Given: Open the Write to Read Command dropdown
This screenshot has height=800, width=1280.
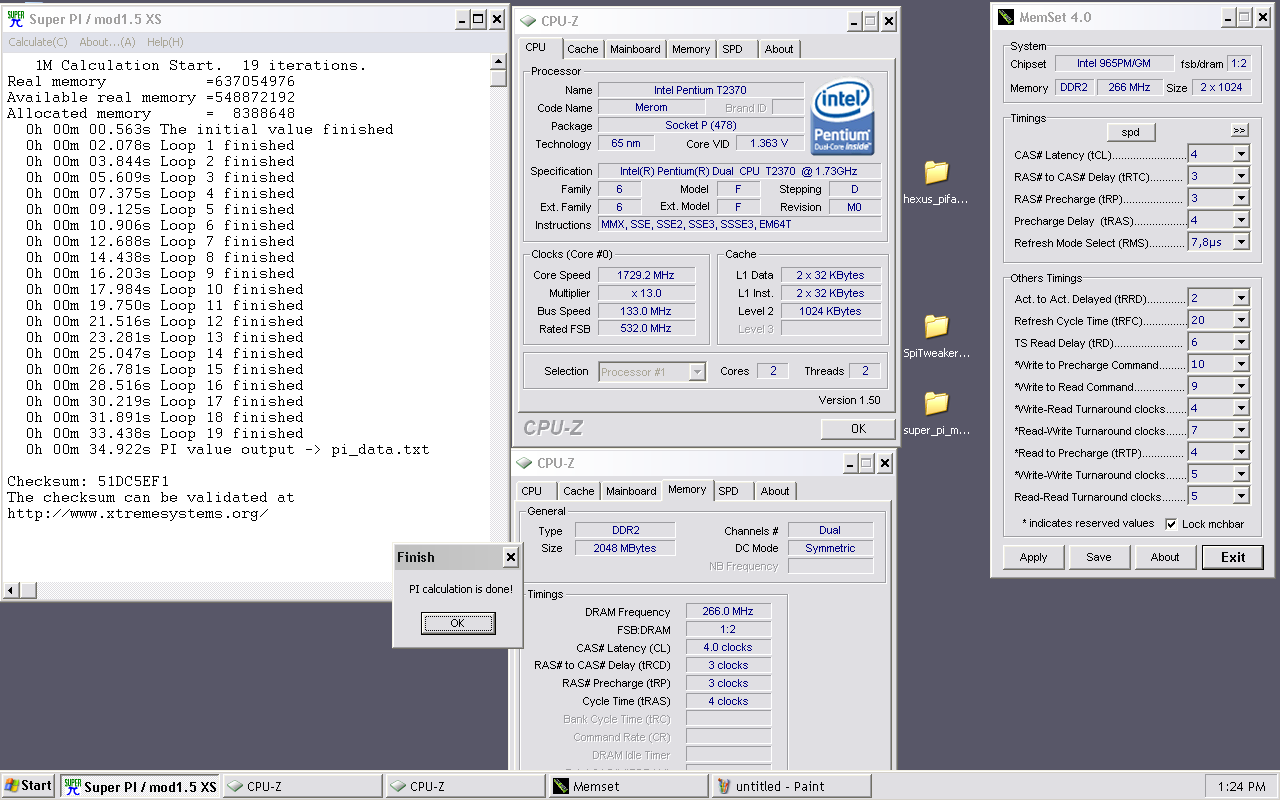Looking at the screenshot, I should 1241,387.
